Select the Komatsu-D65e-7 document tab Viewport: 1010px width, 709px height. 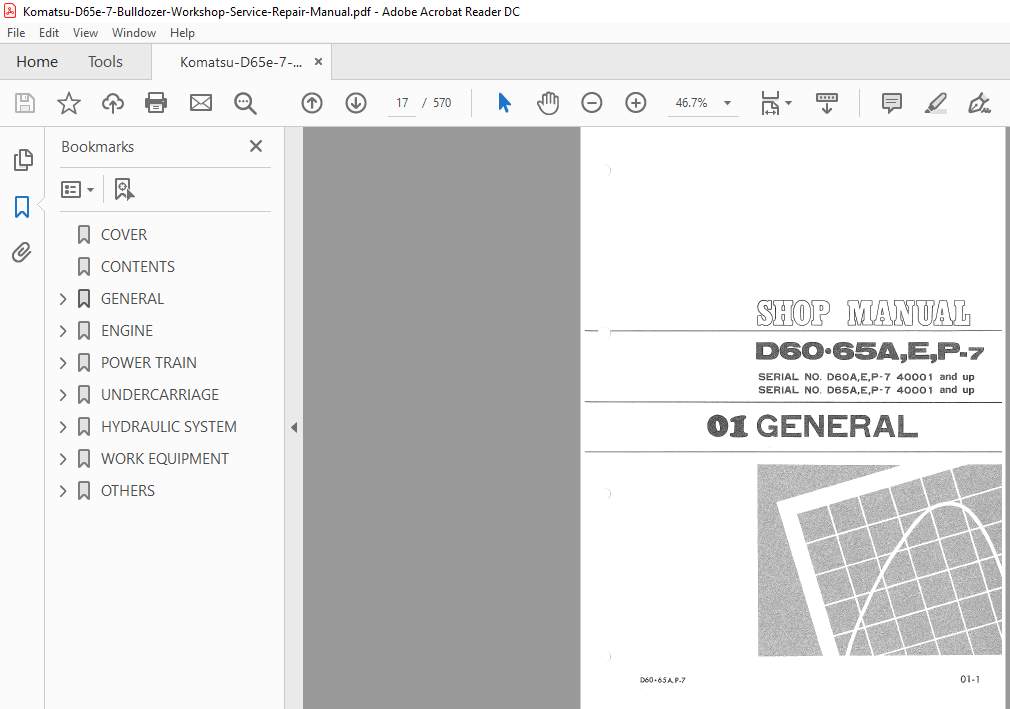[x=241, y=62]
